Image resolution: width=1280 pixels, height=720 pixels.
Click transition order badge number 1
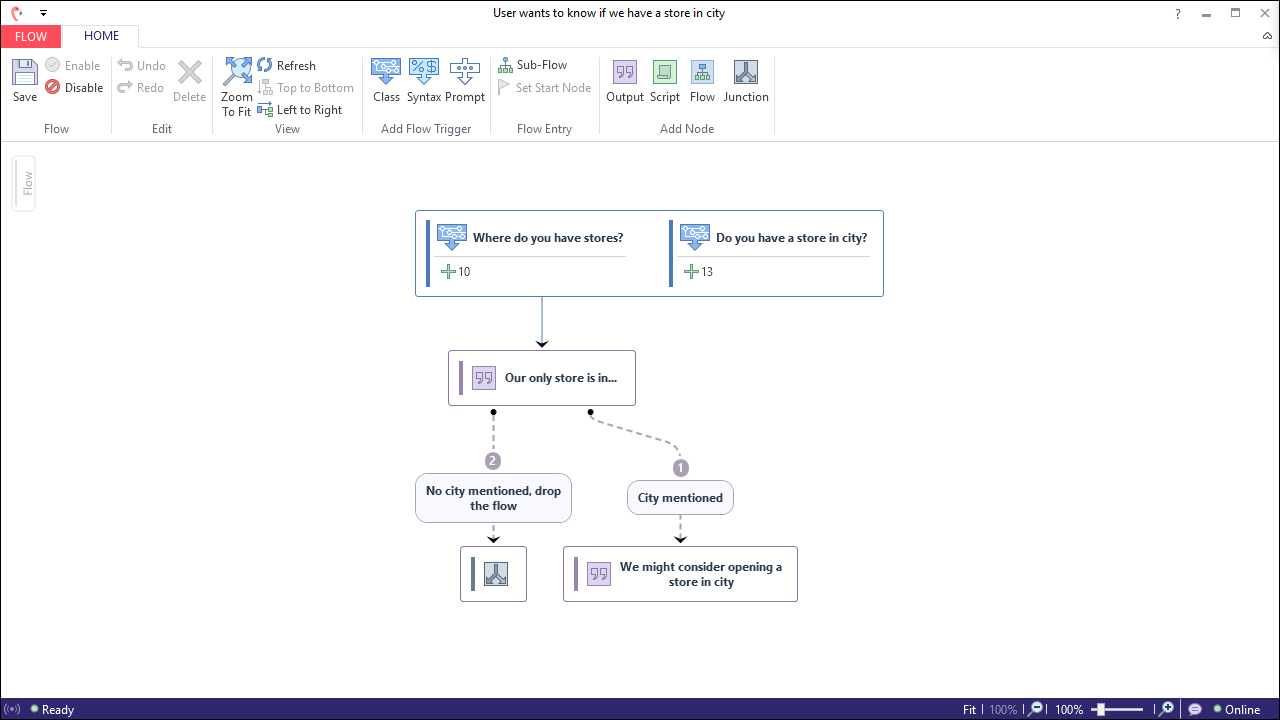[681, 468]
